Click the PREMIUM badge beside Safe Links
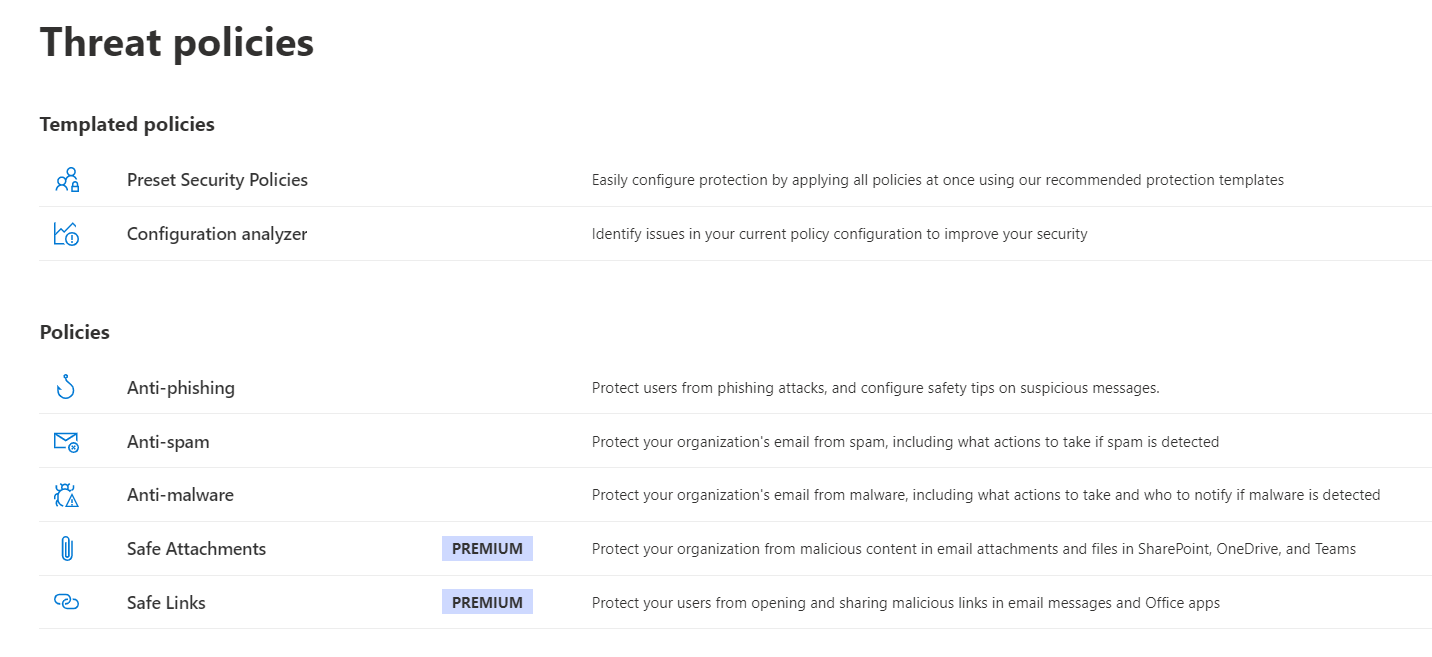This screenshot has width=1432, height=657. tap(487, 603)
